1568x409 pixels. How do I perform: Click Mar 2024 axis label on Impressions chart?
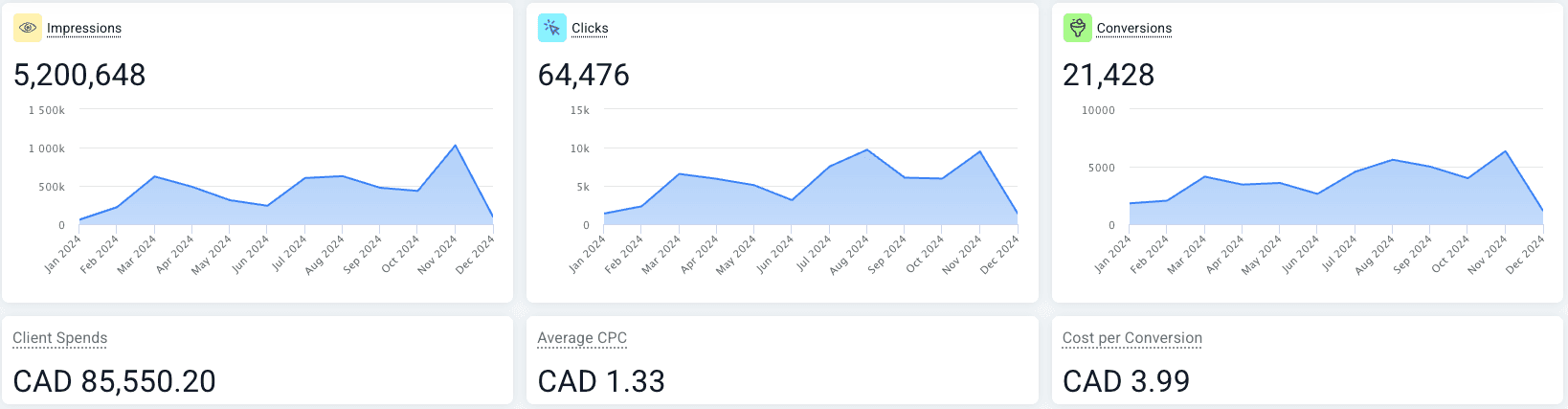(x=137, y=255)
